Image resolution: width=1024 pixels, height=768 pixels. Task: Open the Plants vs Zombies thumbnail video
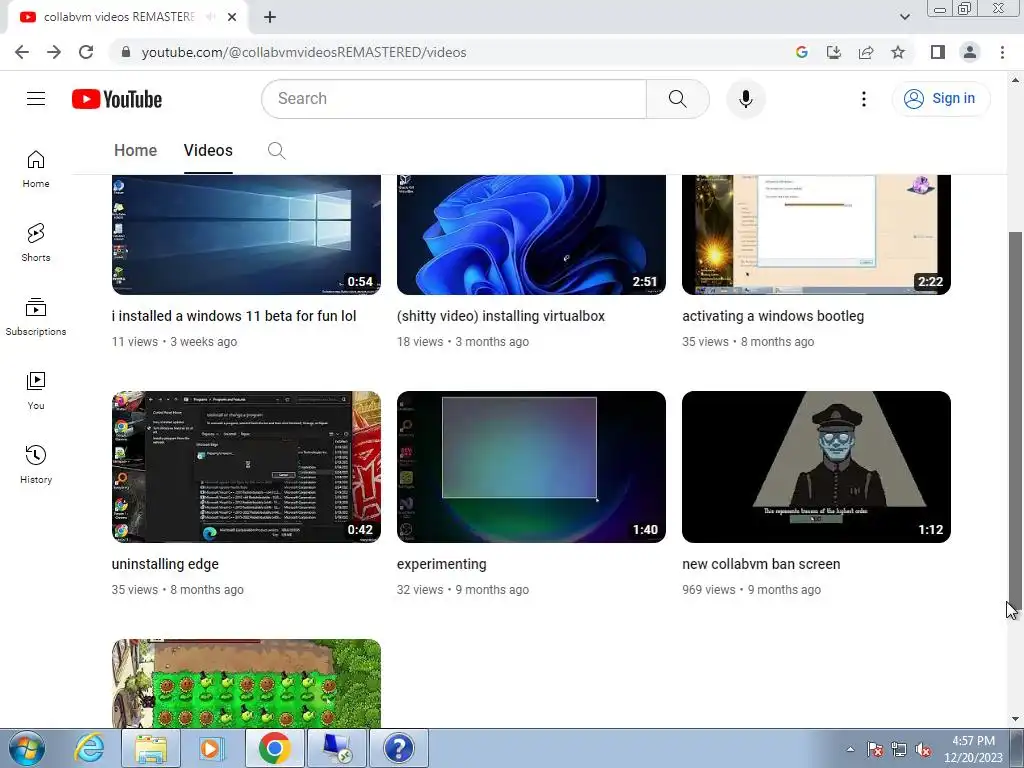pyautogui.click(x=246, y=683)
